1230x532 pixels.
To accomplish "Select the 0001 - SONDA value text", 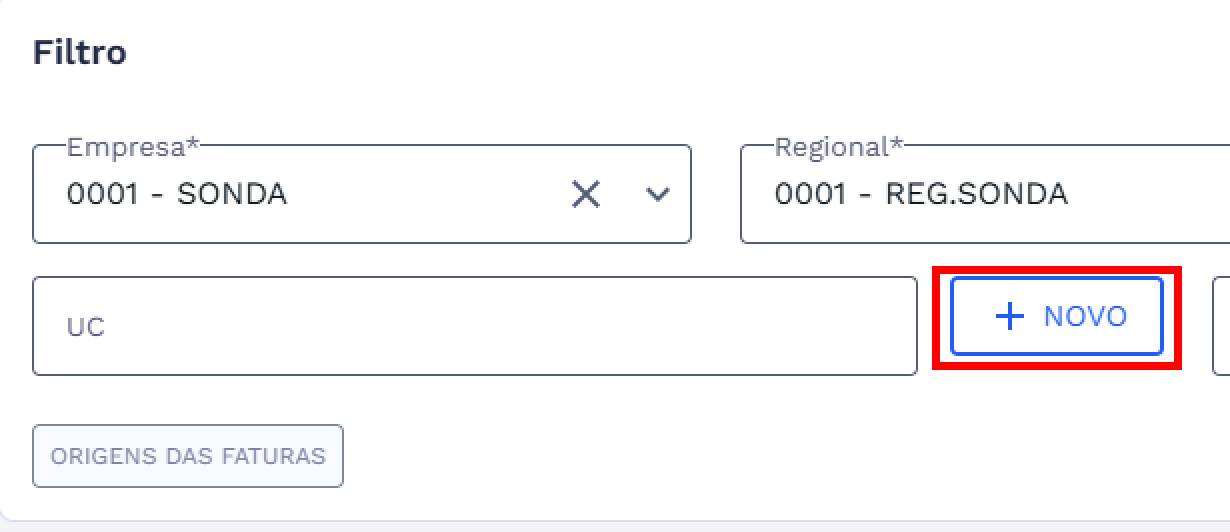I will (177, 194).
